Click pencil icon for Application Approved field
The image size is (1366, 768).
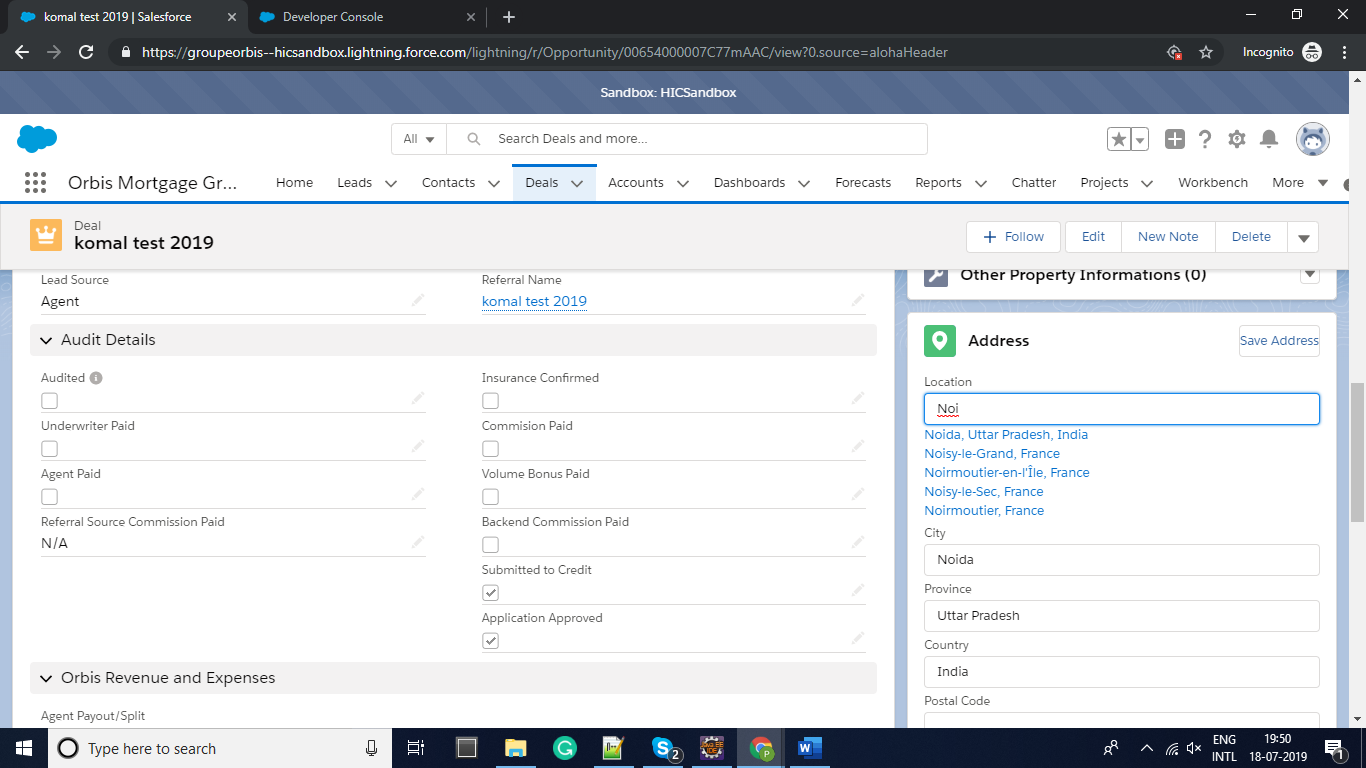tap(858, 638)
